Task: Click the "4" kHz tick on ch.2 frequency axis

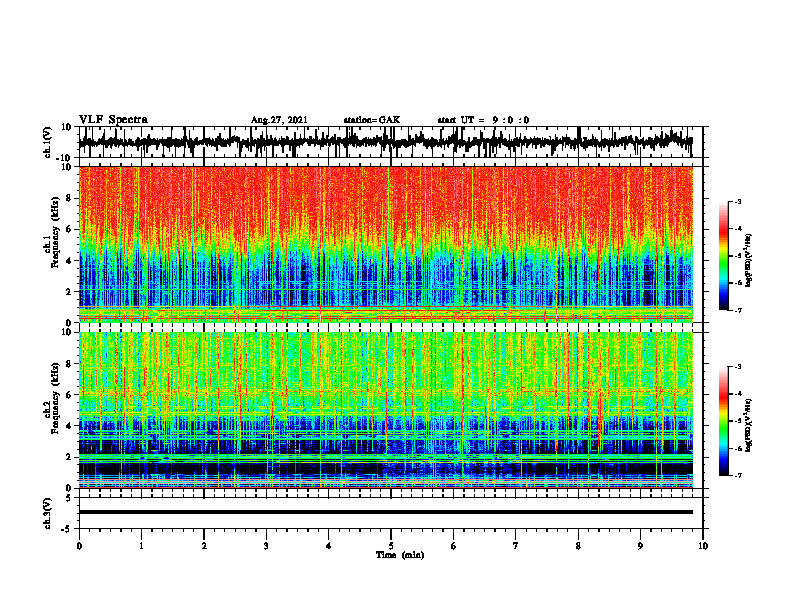Action: (x=69, y=426)
